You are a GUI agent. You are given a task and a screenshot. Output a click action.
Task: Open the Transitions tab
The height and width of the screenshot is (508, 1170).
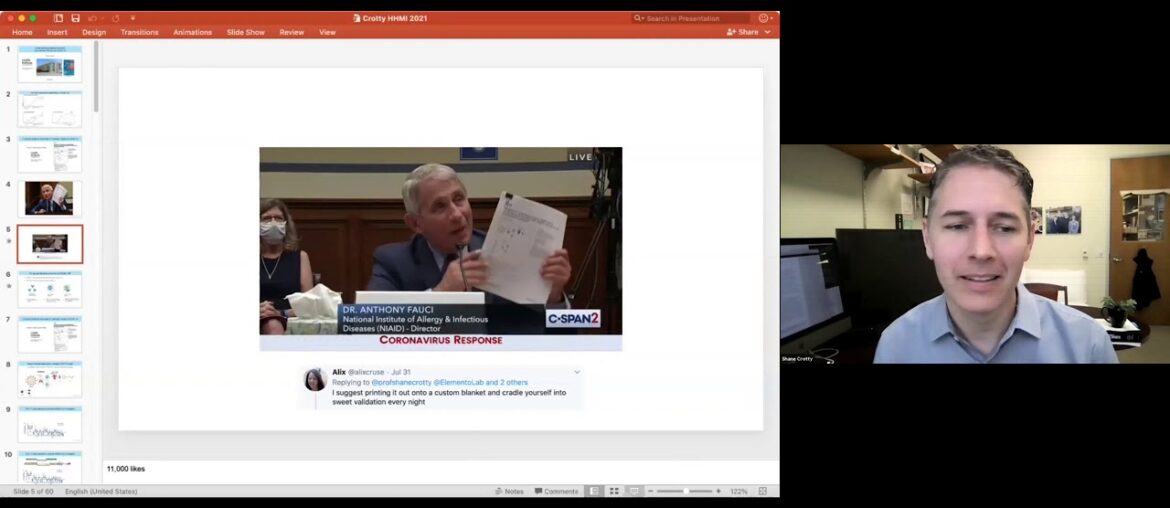(x=139, y=32)
